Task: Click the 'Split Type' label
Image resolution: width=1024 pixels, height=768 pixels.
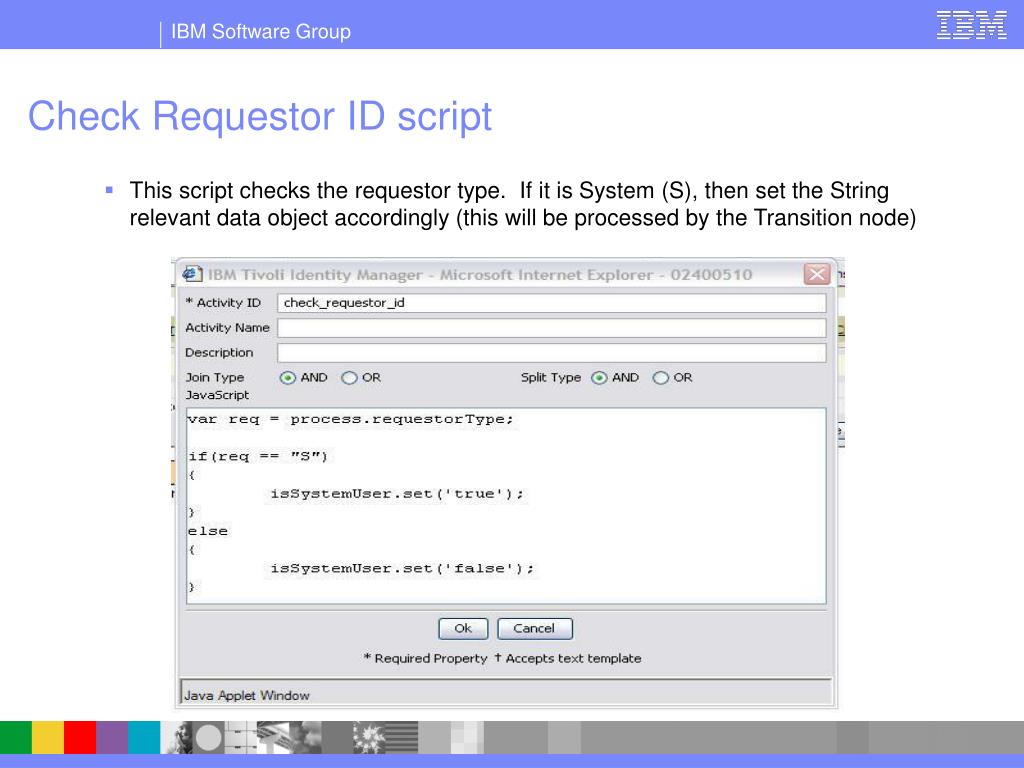Action: (x=551, y=377)
